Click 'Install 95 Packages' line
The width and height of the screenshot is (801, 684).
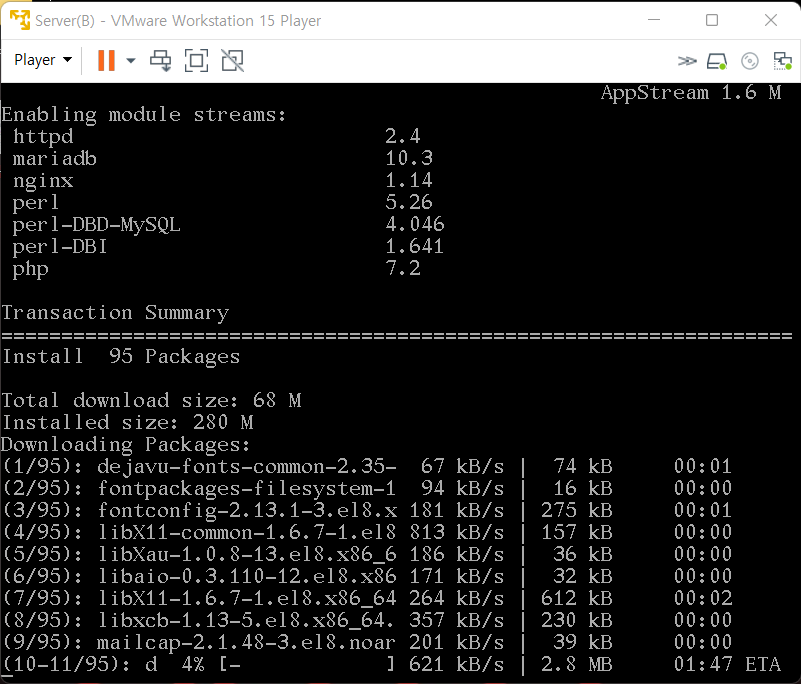(x=121, y=357)
